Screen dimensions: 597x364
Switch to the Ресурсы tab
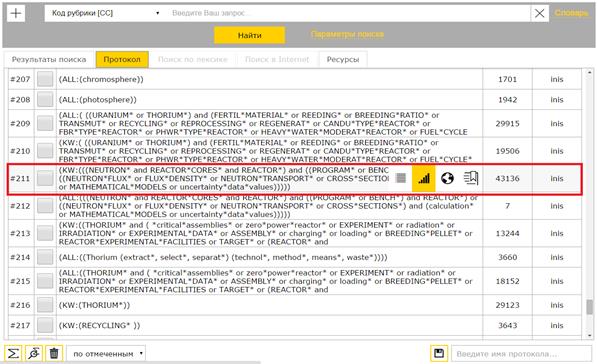[343, 59]
